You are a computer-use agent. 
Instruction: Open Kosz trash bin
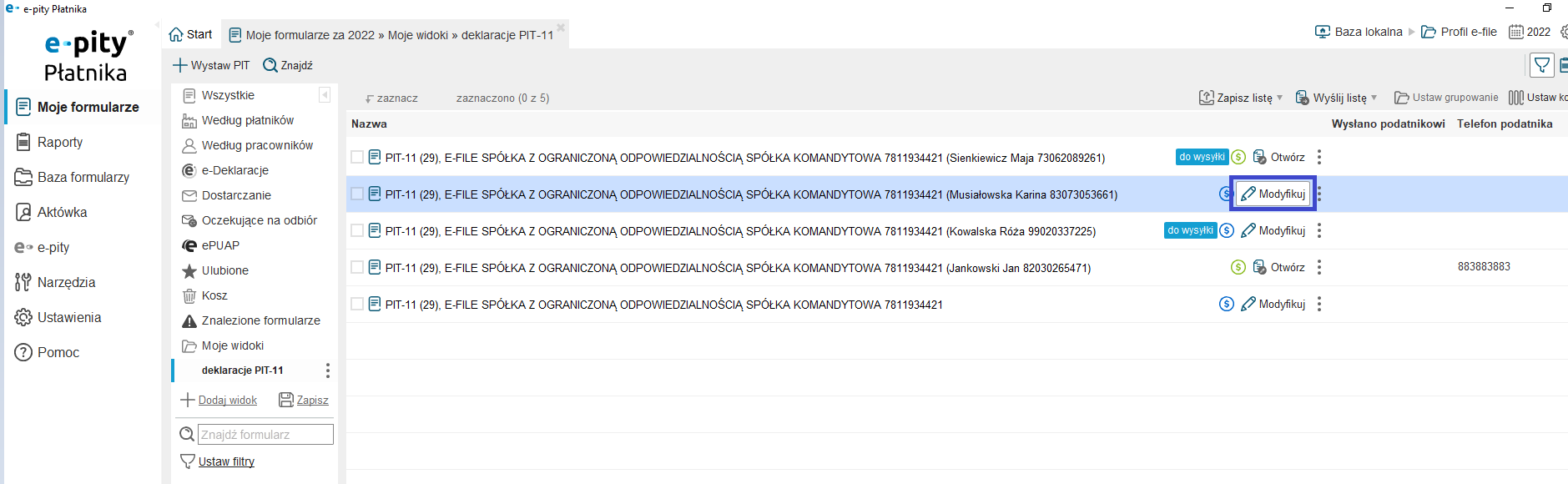tap(204, 295)
